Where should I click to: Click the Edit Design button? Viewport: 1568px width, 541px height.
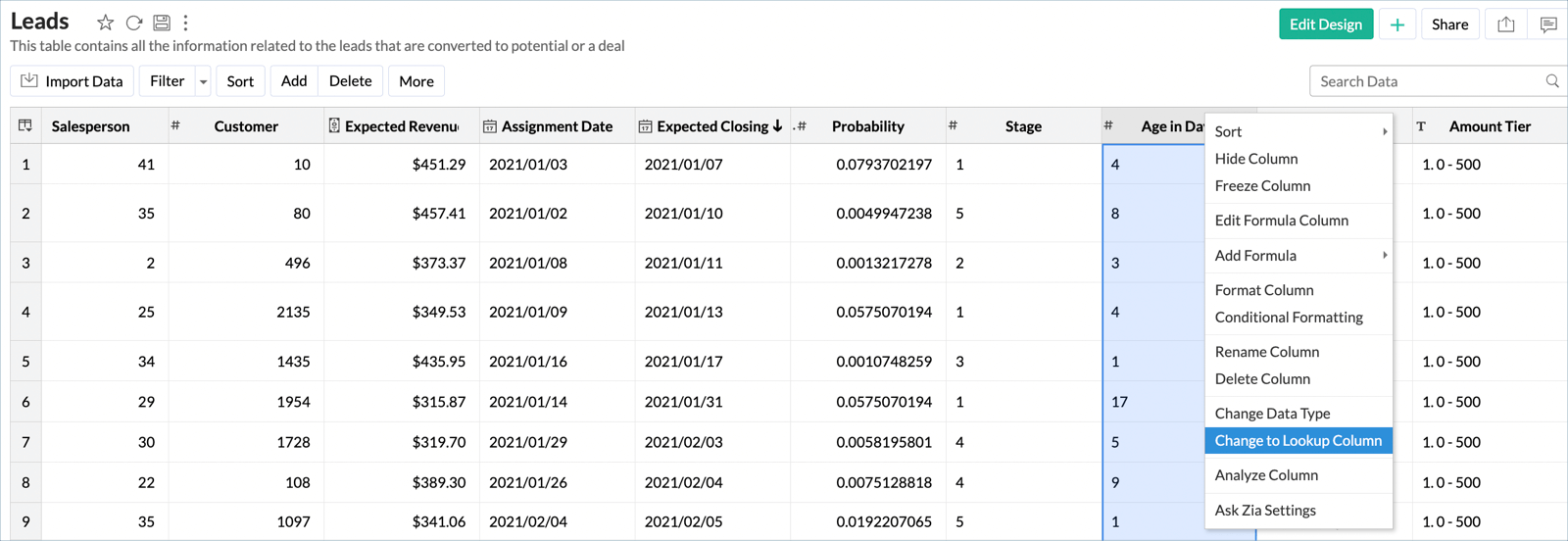tap(1325, 25)
